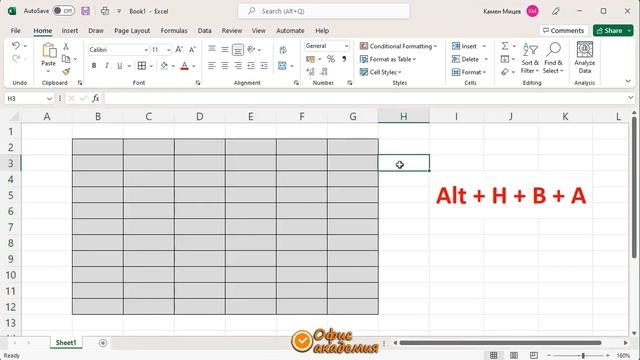
Task: Expand Format as Table menu
Action: 388,59
